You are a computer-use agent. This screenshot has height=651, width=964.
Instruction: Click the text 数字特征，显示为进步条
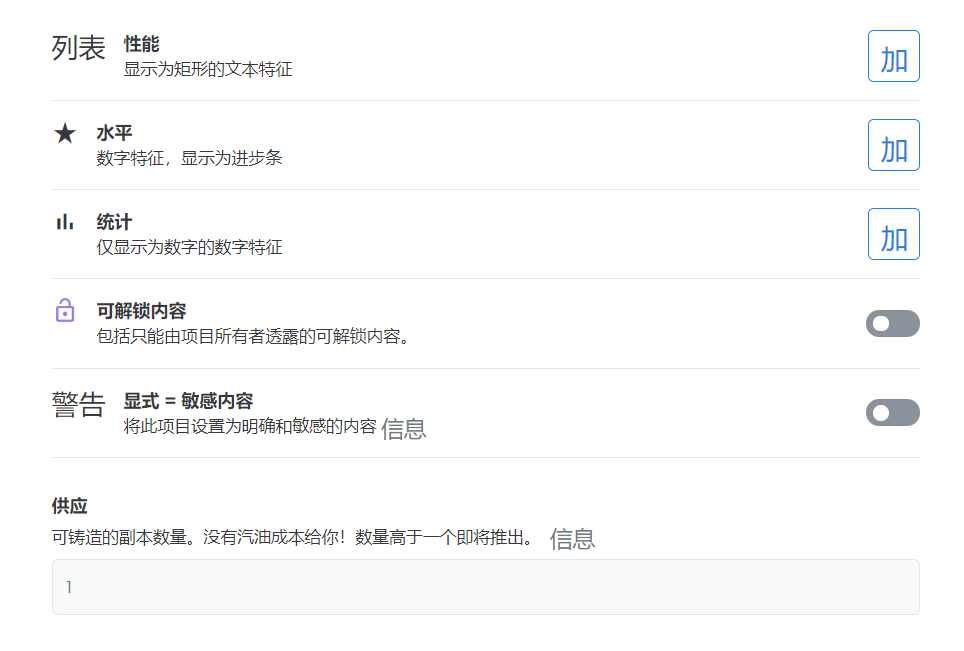(x=189, y=158)
